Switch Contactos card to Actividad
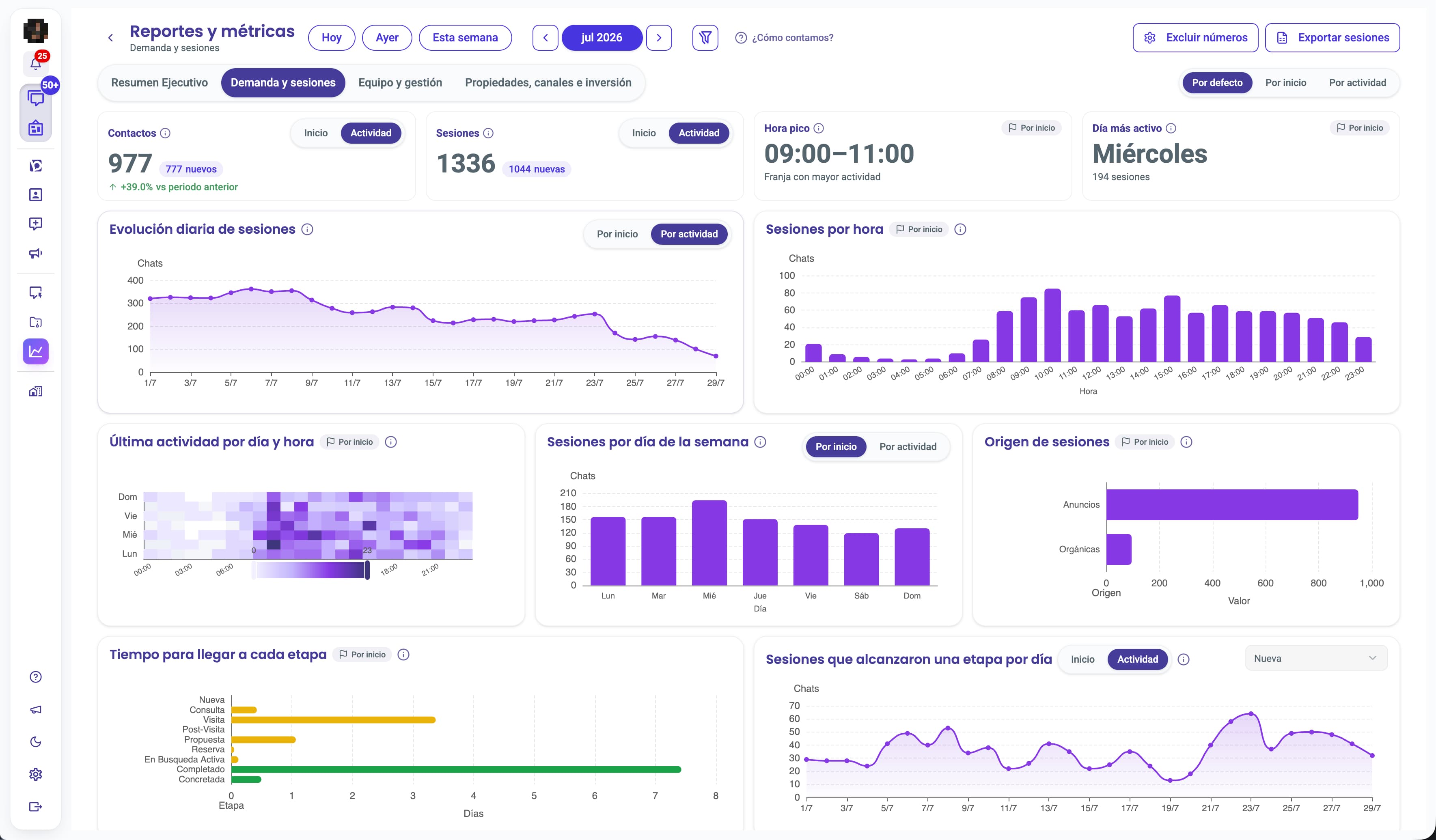1436x840 pixels. pyautogui.click(x=371, y=133)
